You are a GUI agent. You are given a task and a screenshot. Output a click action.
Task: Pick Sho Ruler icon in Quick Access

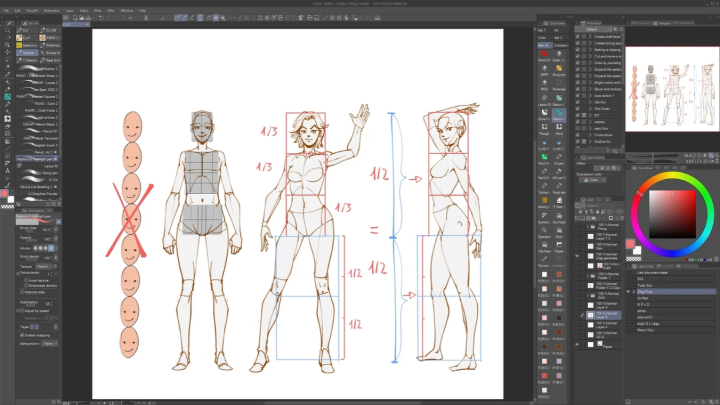(559, 216)
